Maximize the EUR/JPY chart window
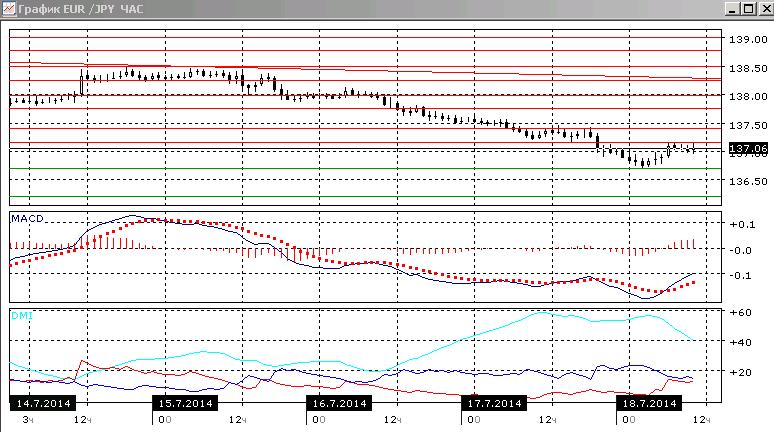The height and width of the screenshot is (432, 774). click(x=749, y=9)
